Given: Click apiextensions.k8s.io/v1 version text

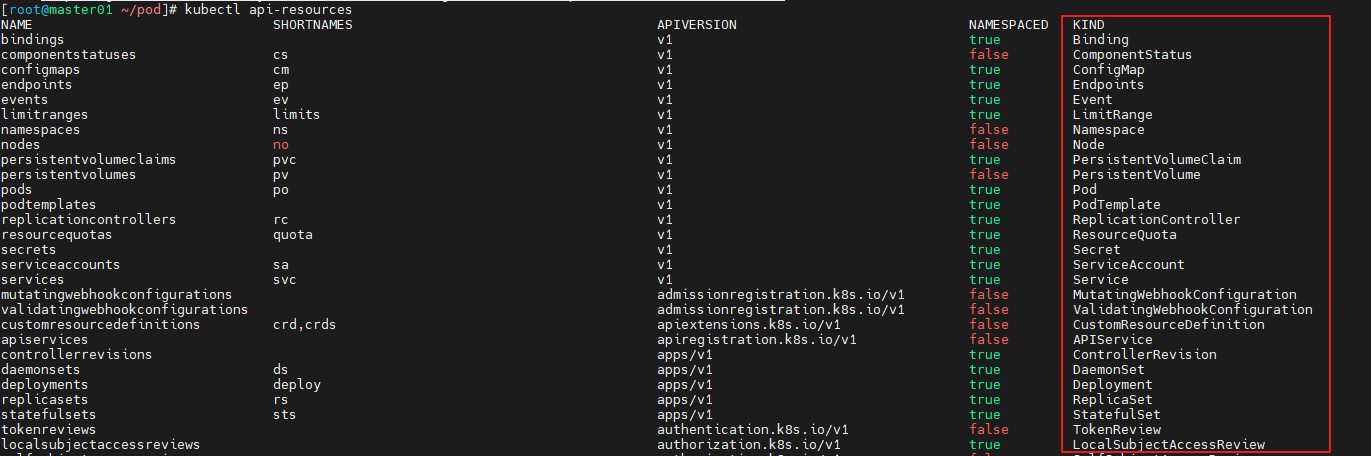Looking at the screenshot, I should (x=749, y=325).
